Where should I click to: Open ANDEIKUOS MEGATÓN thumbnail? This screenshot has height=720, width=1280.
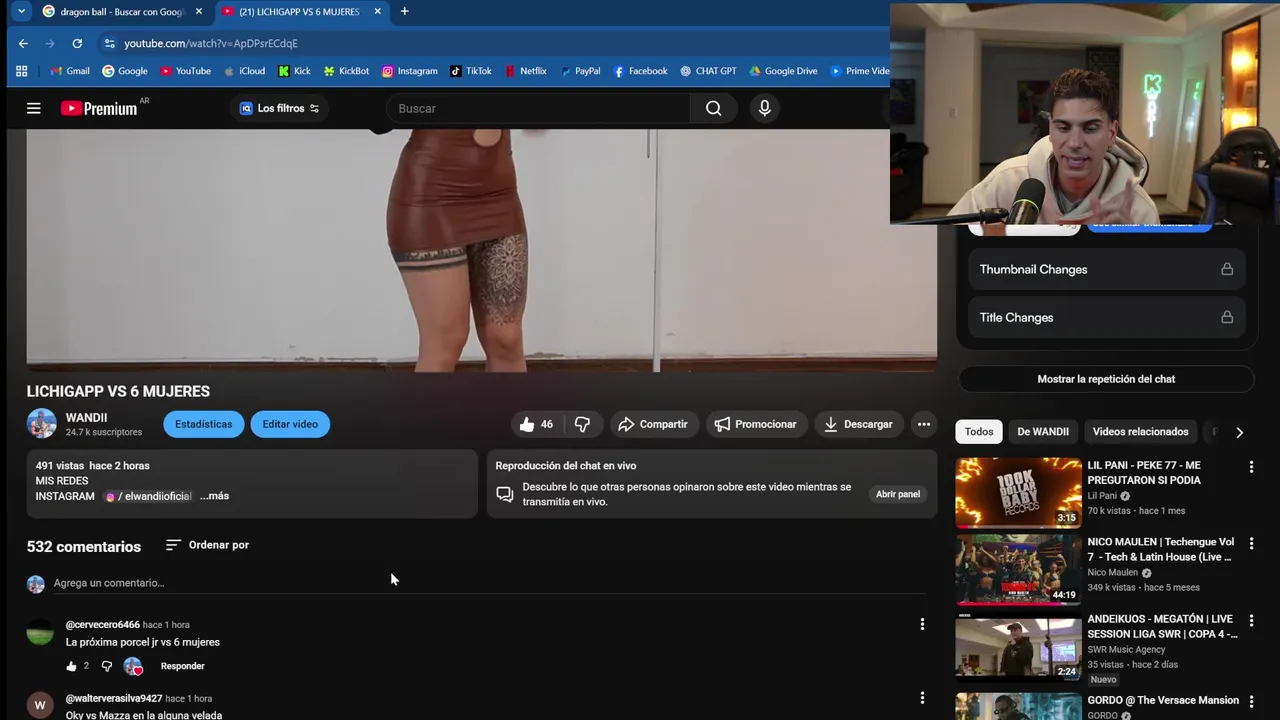[1018, 646]
